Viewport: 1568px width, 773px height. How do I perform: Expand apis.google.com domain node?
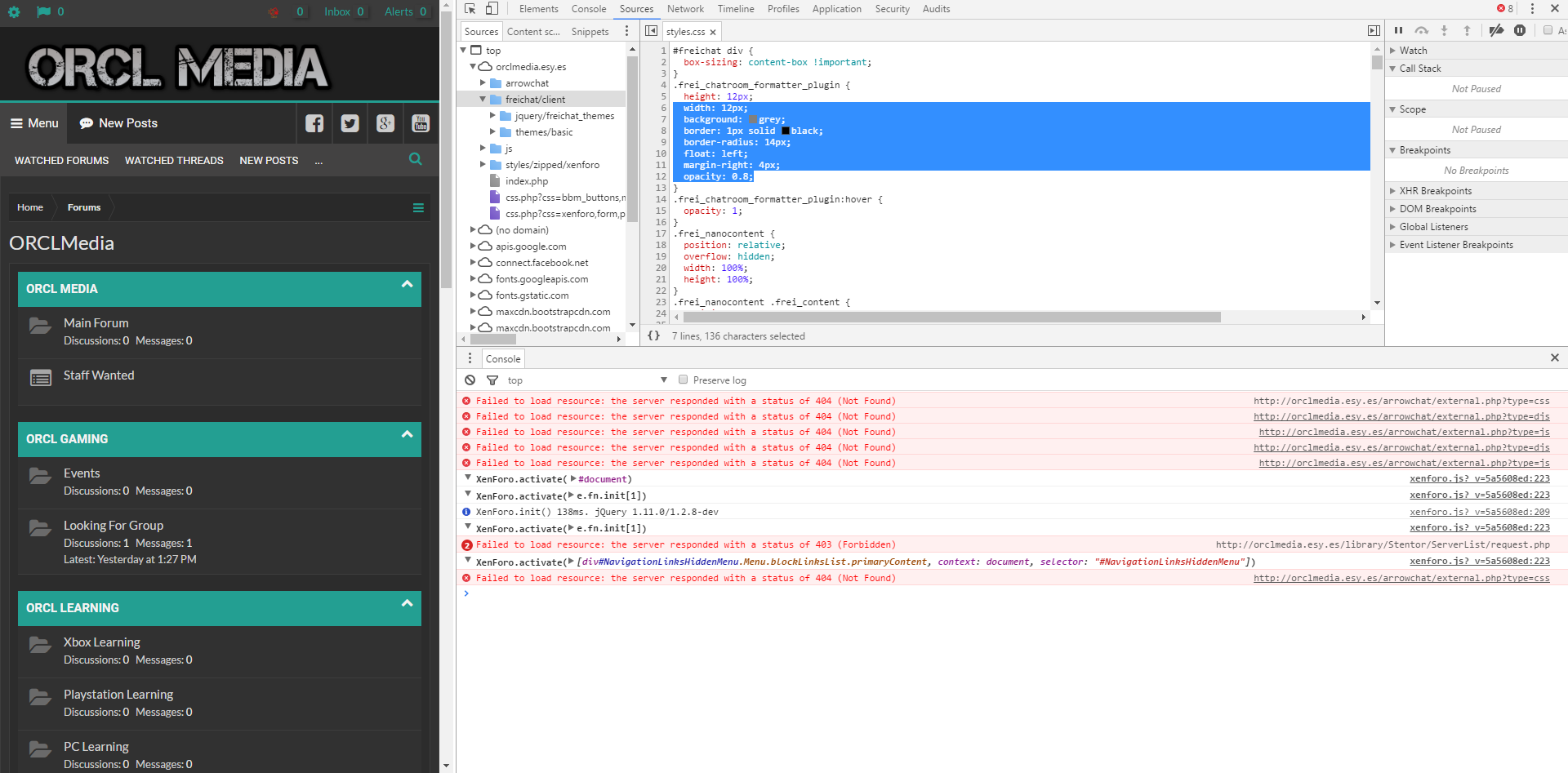click(x=473, y=247)
